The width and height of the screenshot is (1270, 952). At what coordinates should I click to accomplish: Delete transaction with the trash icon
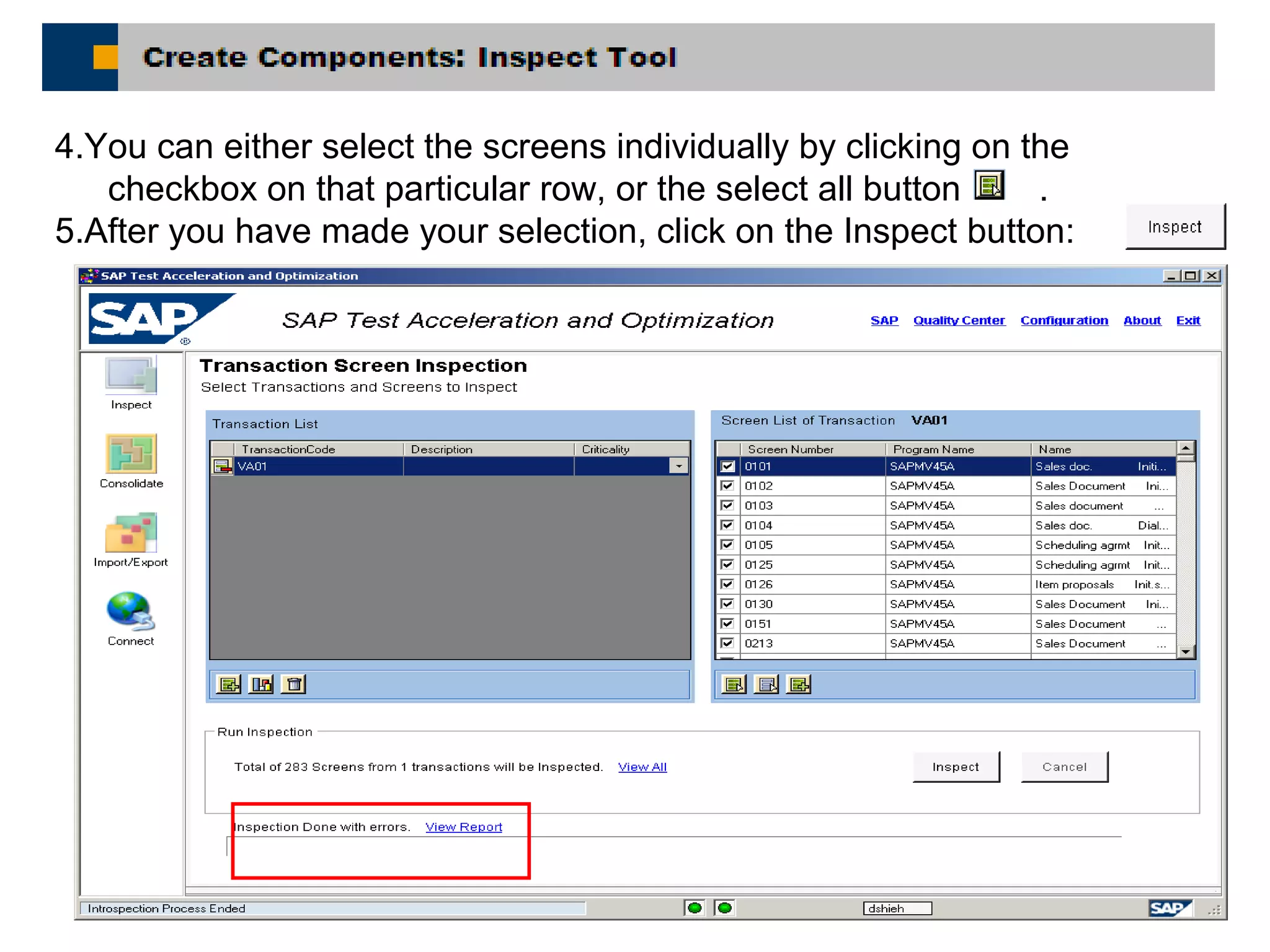294,684
